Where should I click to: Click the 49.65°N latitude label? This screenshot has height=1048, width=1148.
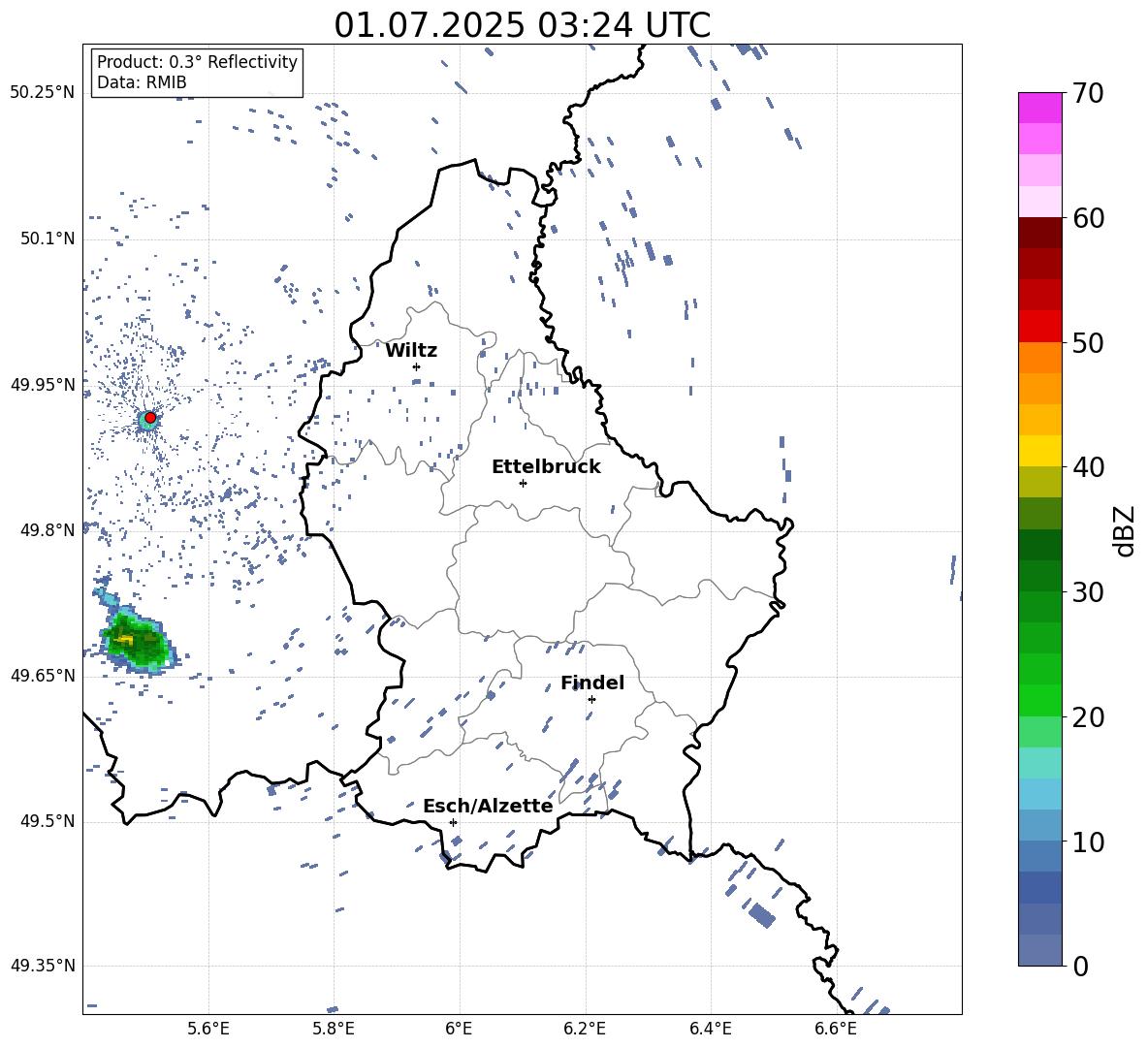tap(43, 676)
